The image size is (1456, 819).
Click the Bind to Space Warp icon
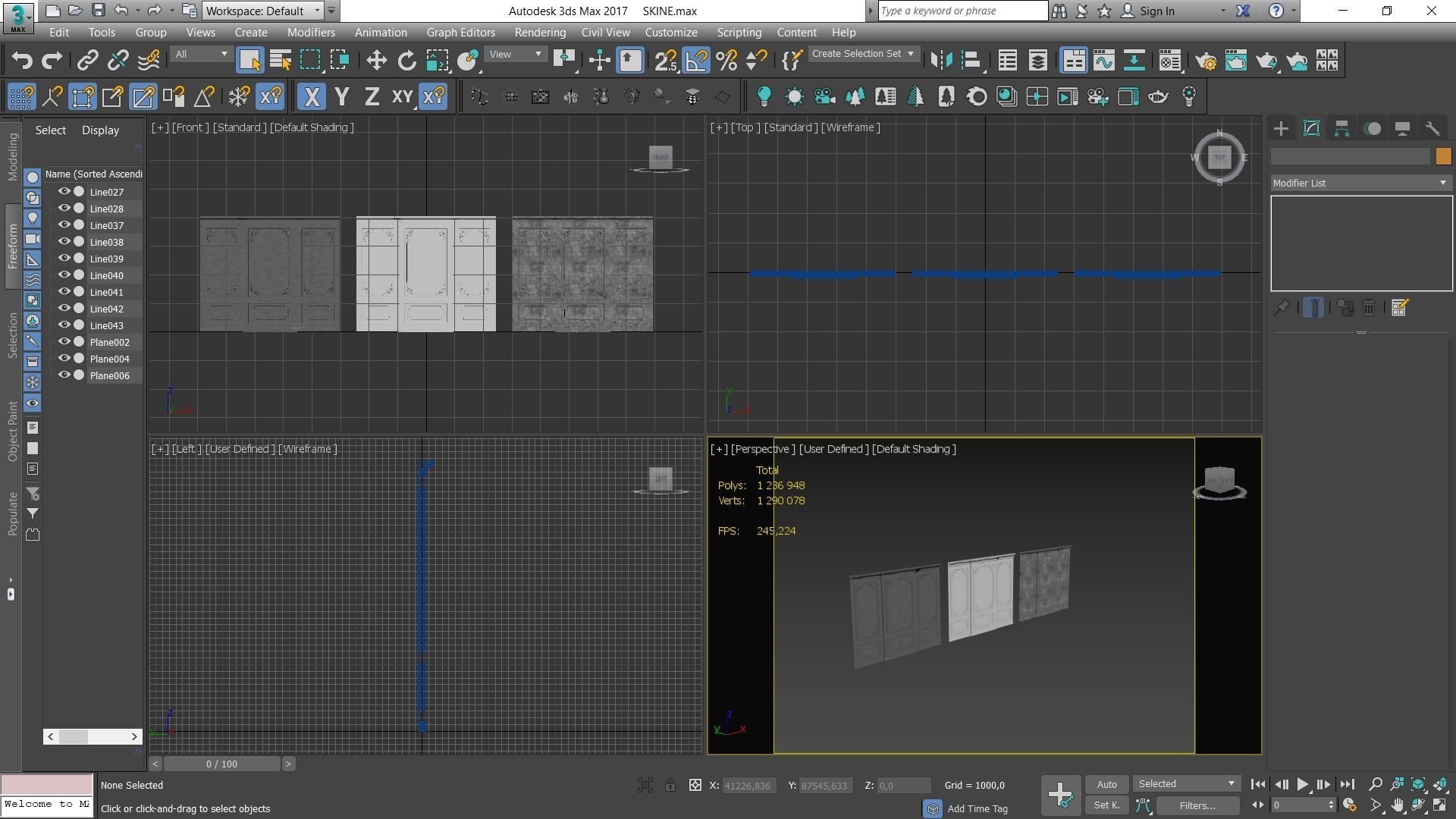tap(149, 61)
